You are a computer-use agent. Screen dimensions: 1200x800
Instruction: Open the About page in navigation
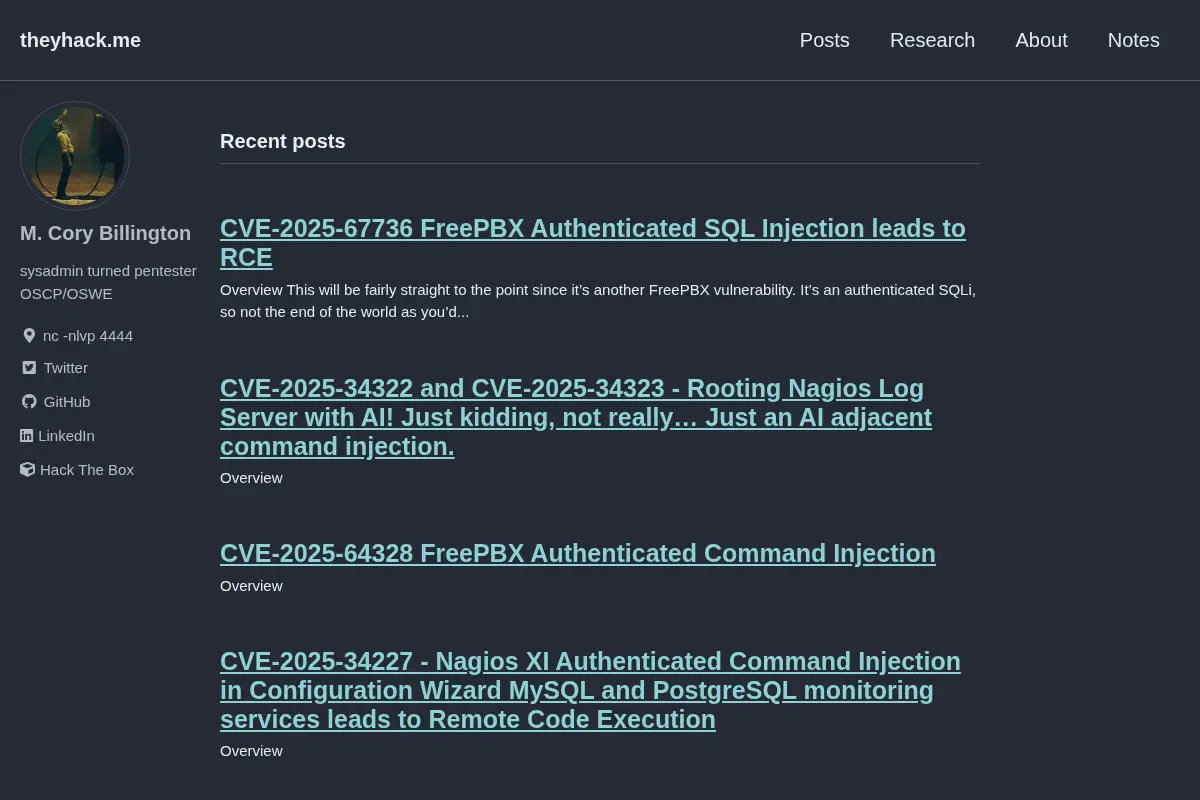tap(1041, 40)
